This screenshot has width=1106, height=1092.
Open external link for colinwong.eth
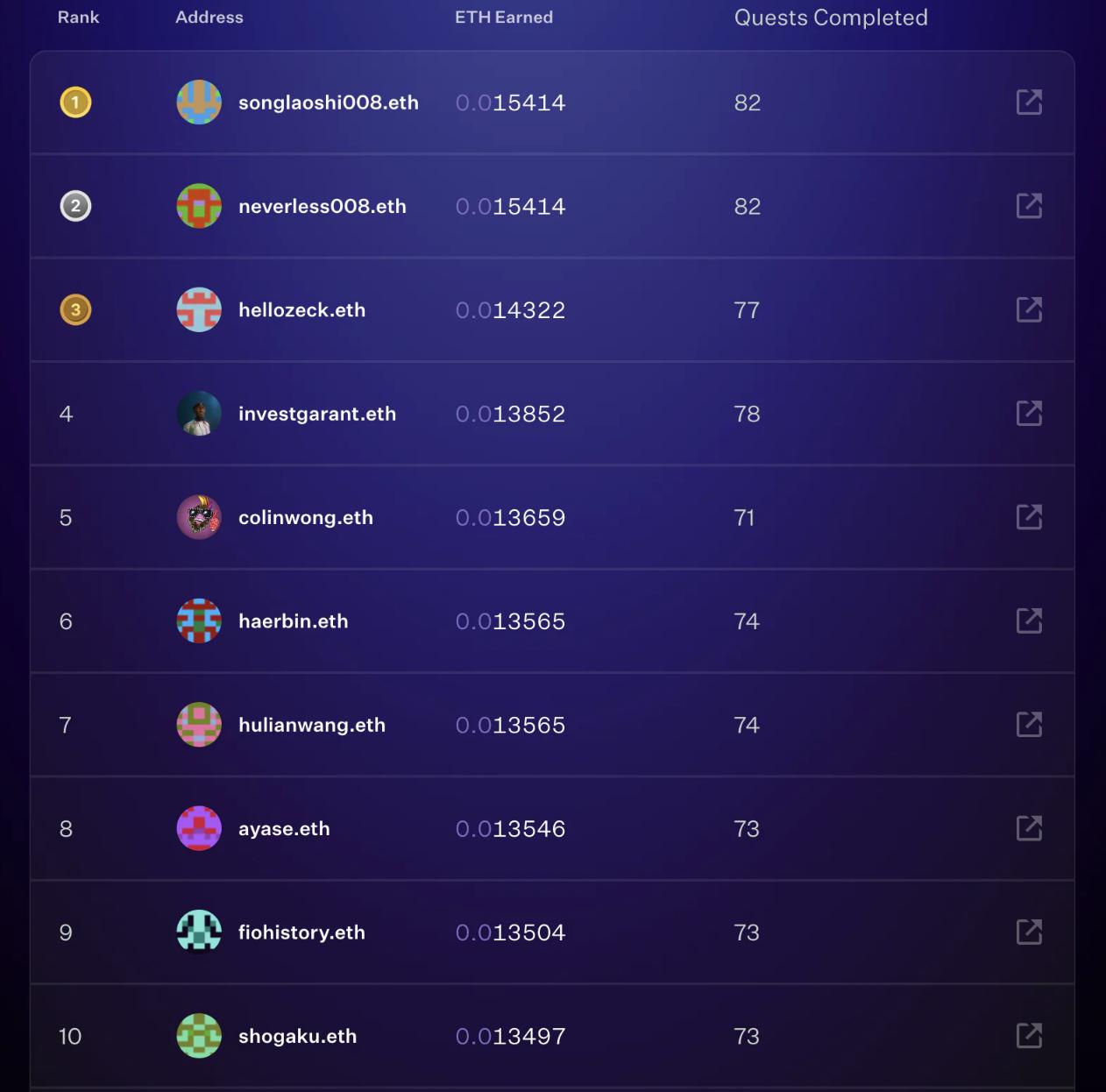pos(1030,517)
